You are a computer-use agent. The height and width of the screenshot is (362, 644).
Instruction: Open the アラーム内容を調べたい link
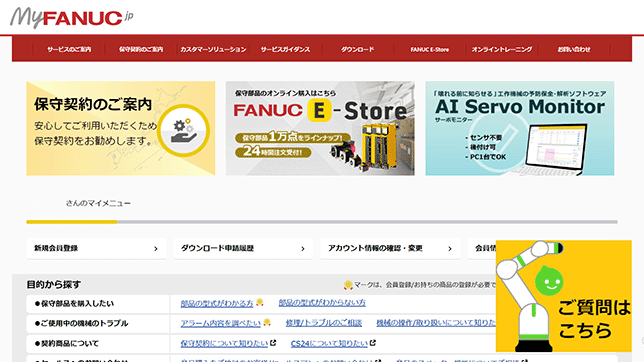point(221,323)
